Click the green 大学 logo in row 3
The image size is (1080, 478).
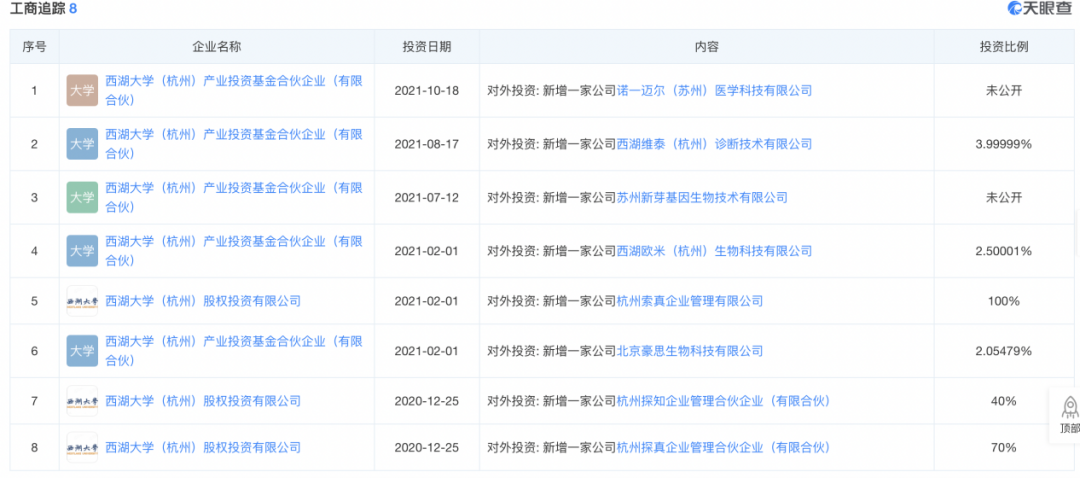click(82, 198)
